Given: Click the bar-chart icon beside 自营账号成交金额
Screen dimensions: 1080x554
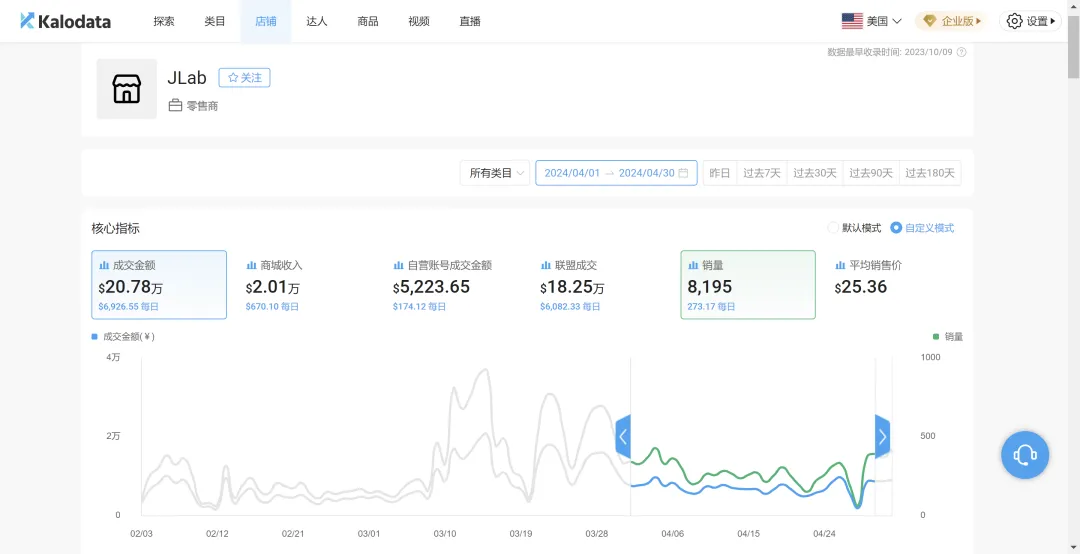Looking at the screenshot, I should point(398,265).
